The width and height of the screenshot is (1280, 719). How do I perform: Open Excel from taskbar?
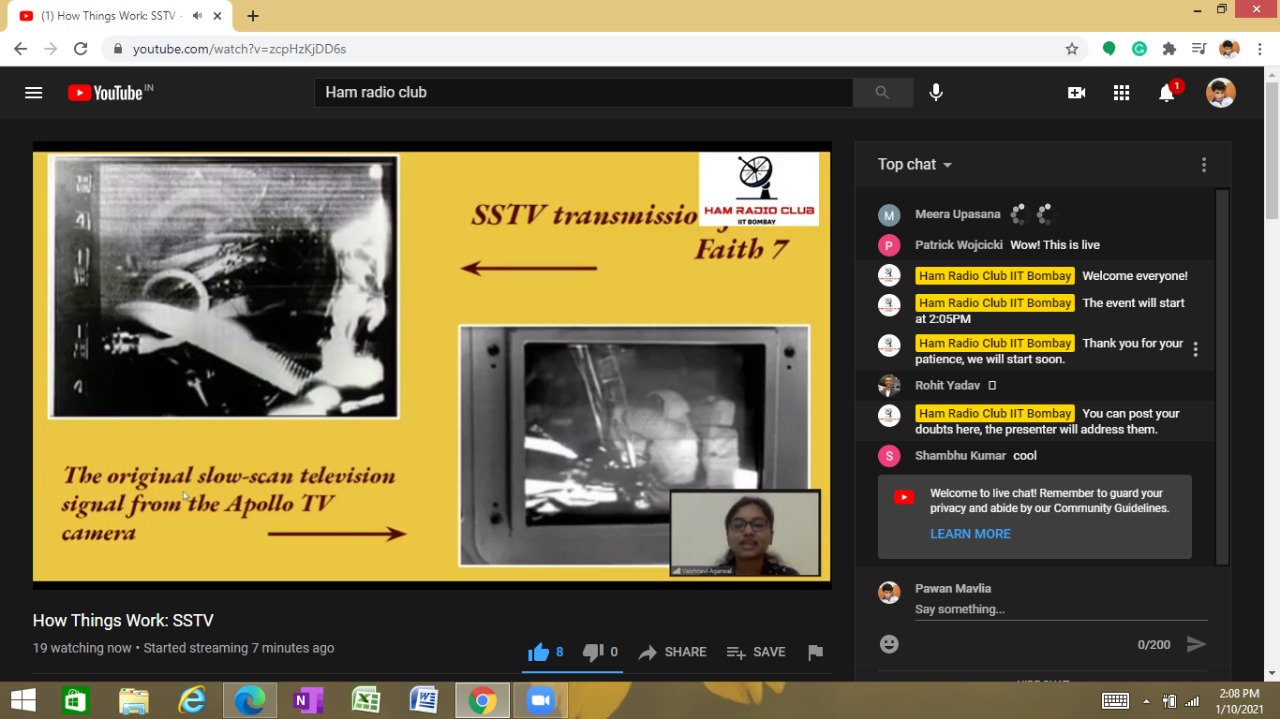coord(366,700)
